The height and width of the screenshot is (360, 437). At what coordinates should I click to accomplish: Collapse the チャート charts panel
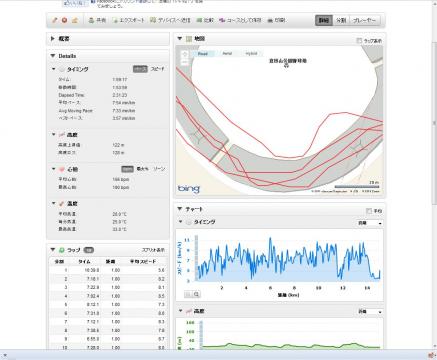180,209
